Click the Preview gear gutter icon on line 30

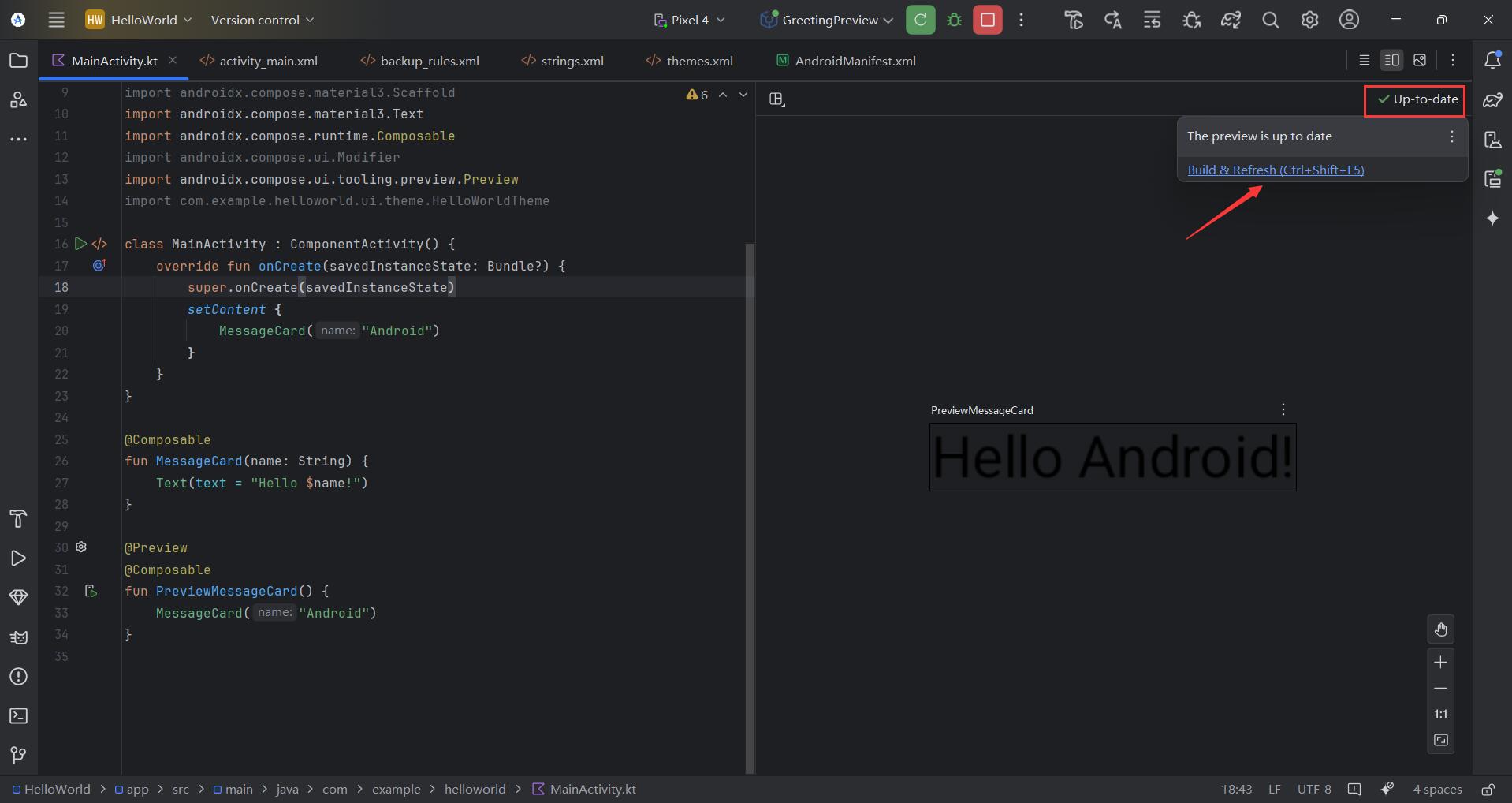click(x=80, y=547)
